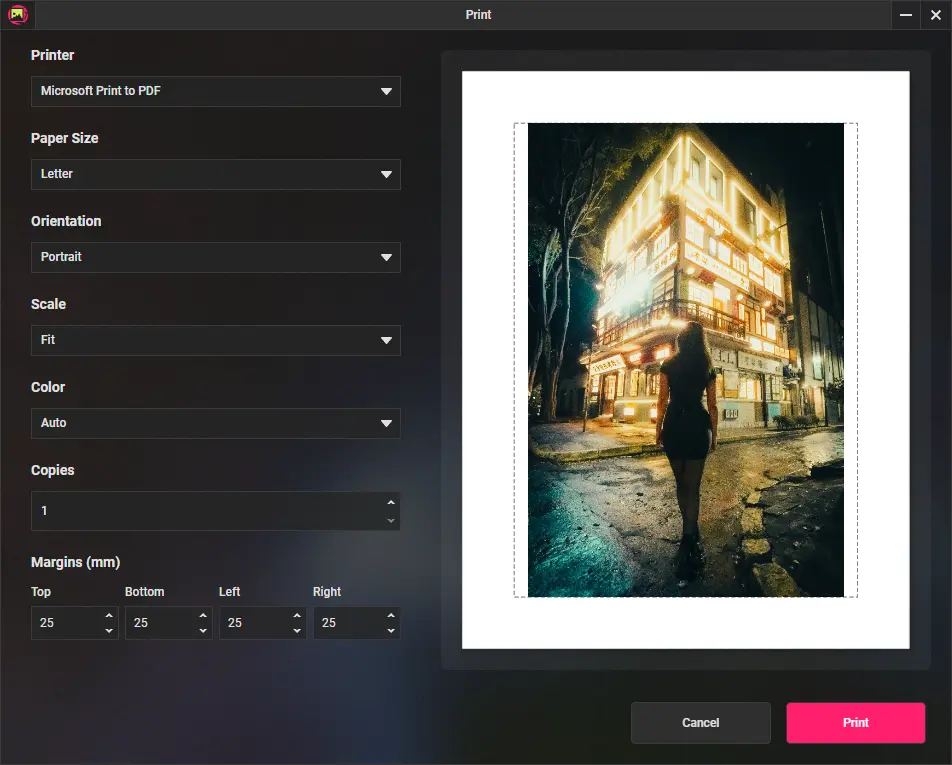
Task: Click the print preview image
Action: point(686,360)
